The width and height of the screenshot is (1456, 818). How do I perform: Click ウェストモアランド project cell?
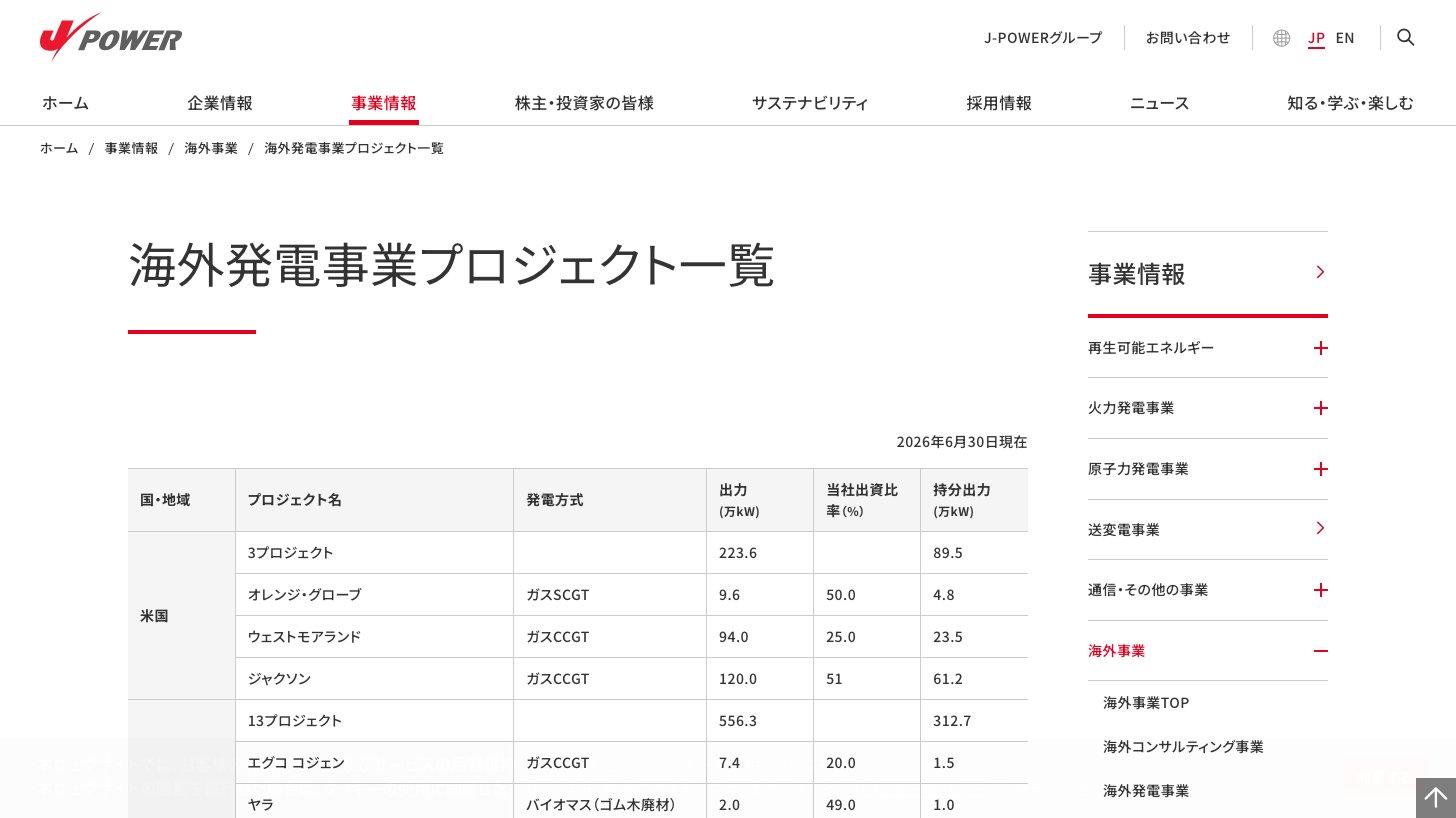click(x=374, y=637)
